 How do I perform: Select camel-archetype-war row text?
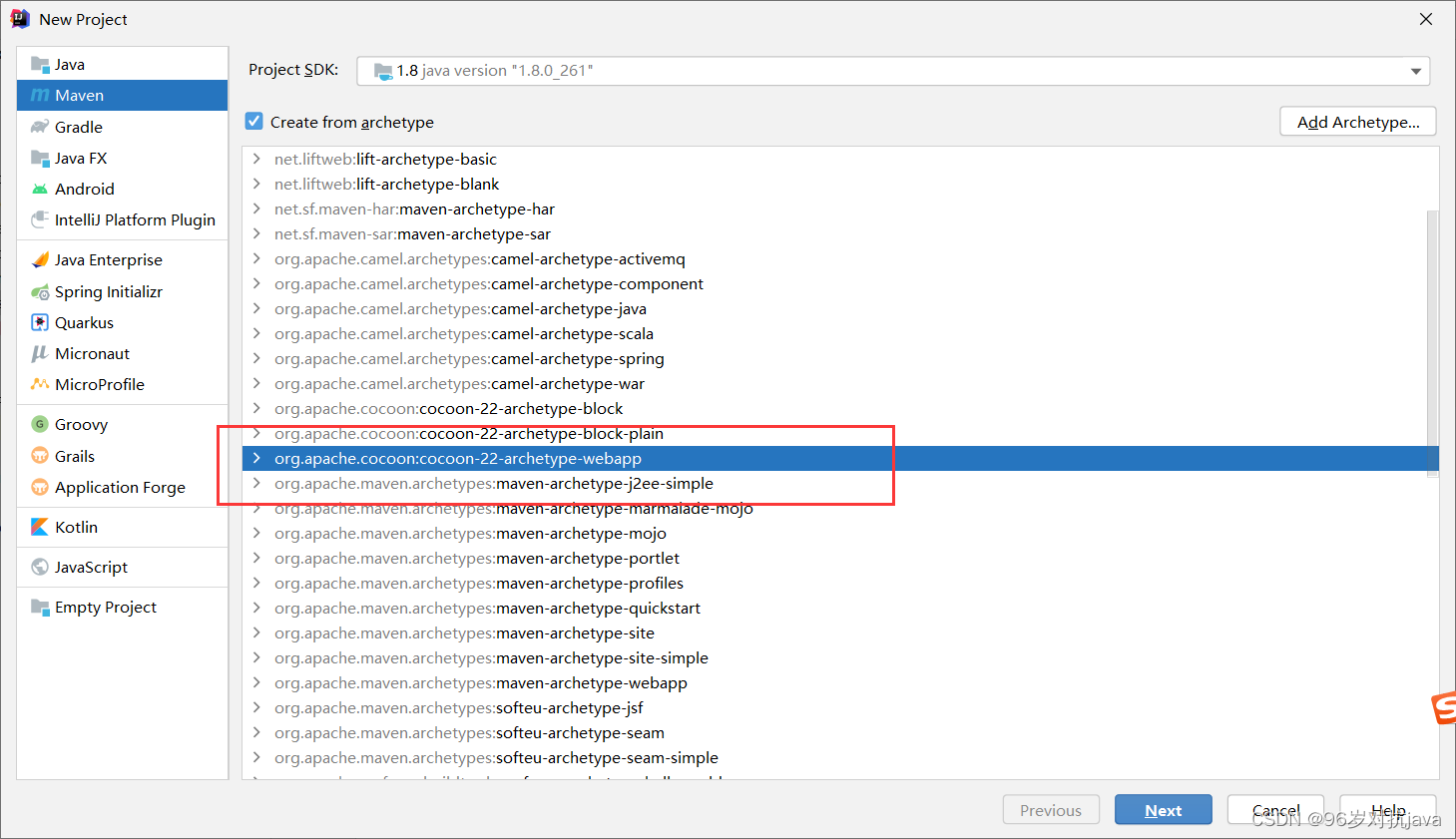459,383
